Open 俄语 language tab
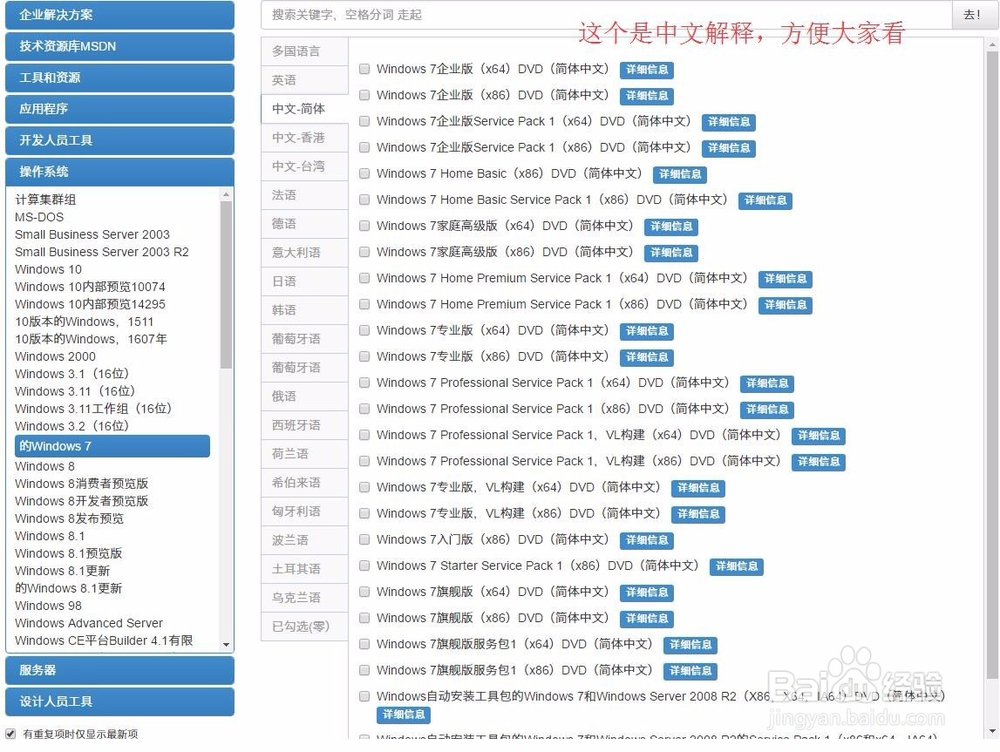This screenshot has height=752, width=1000. tap(304, 396)
